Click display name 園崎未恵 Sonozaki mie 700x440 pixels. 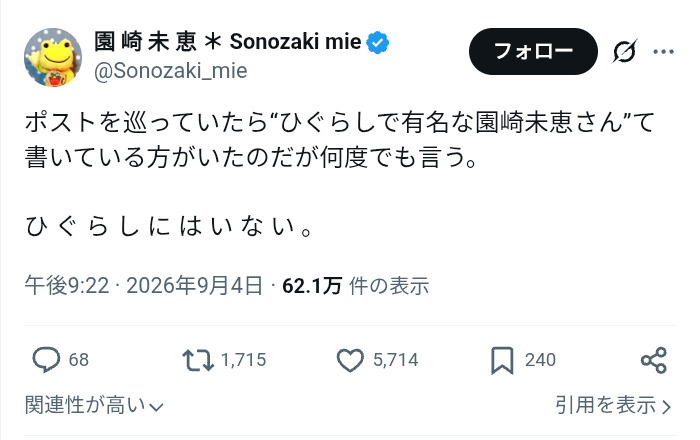[x=228, y=42]
